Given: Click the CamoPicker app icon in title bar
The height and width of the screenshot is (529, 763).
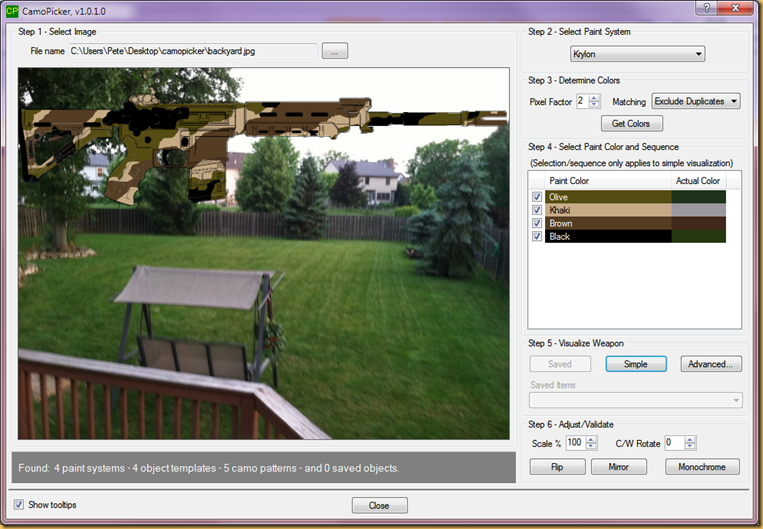Looking at the screenshot, I should 12,11.
